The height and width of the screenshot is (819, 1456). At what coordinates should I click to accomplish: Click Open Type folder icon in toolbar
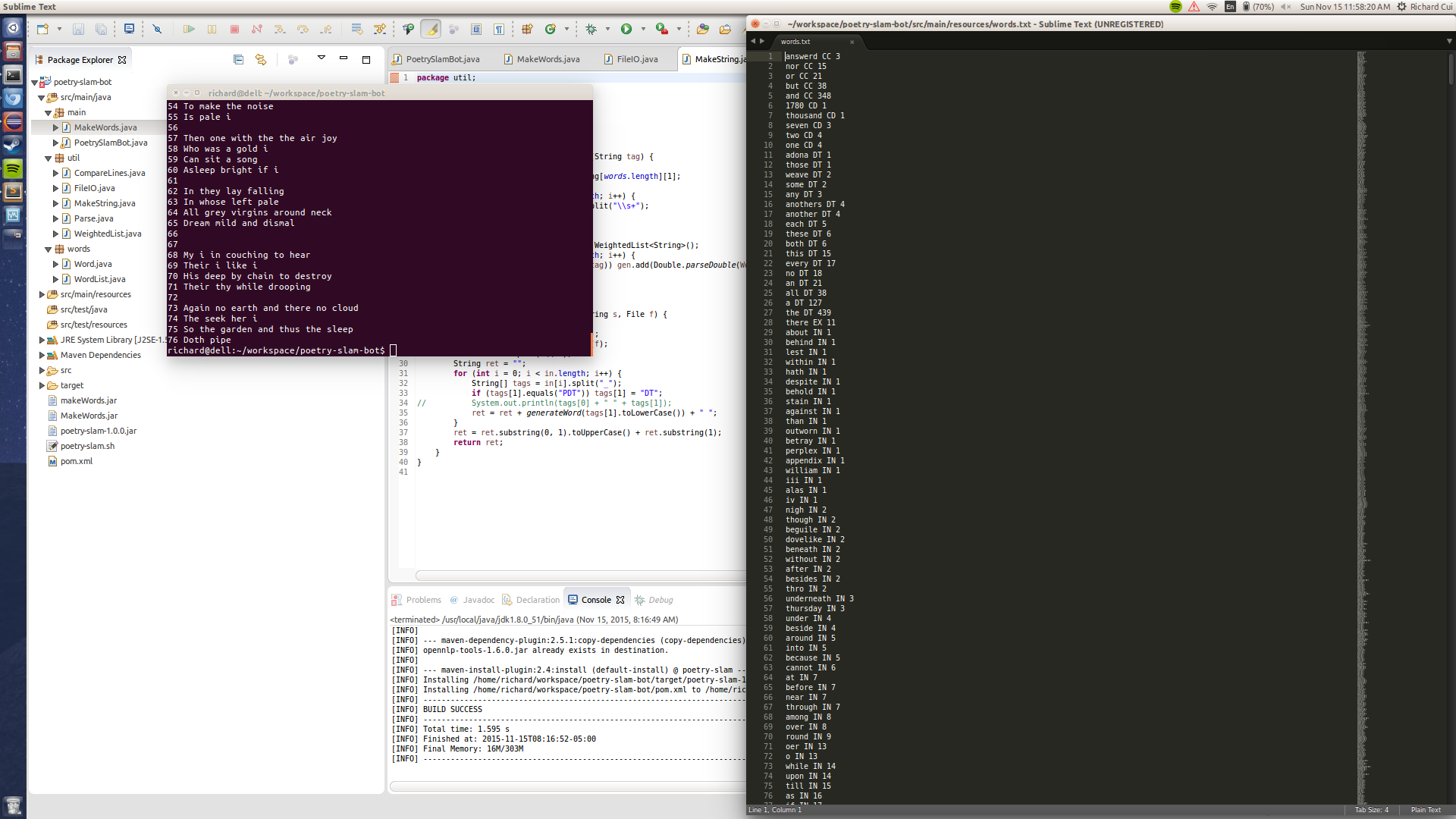[703, 29]
